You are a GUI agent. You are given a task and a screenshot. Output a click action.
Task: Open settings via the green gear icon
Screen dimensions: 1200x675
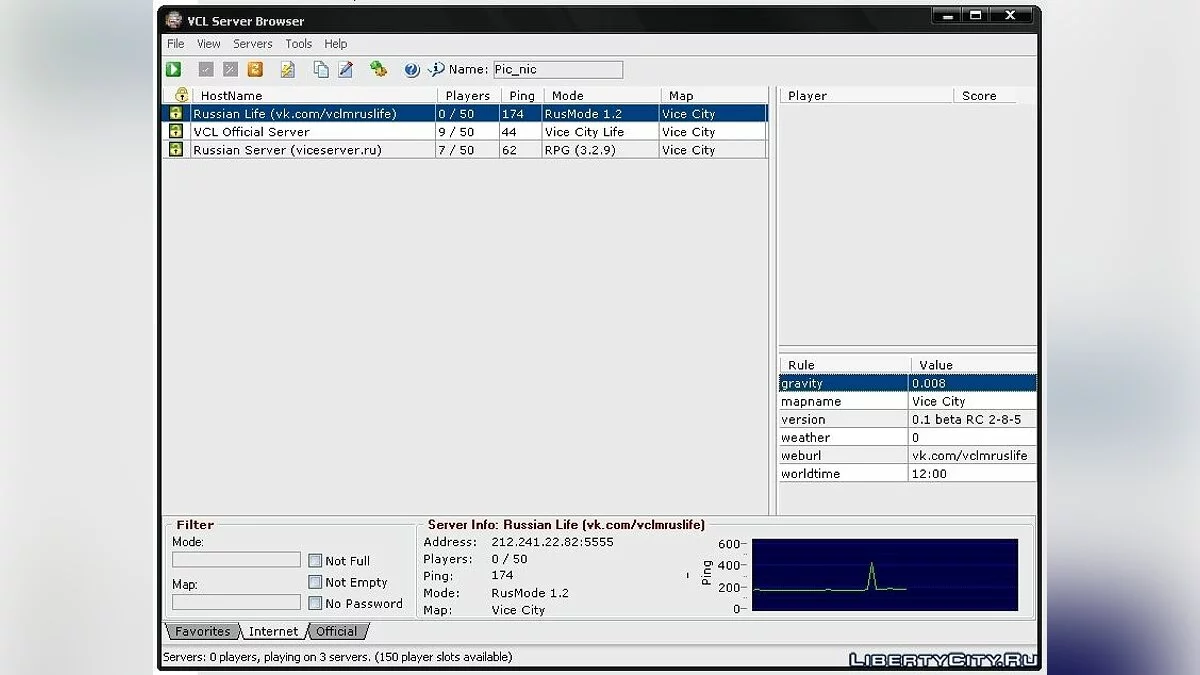[x=378, y=69]
